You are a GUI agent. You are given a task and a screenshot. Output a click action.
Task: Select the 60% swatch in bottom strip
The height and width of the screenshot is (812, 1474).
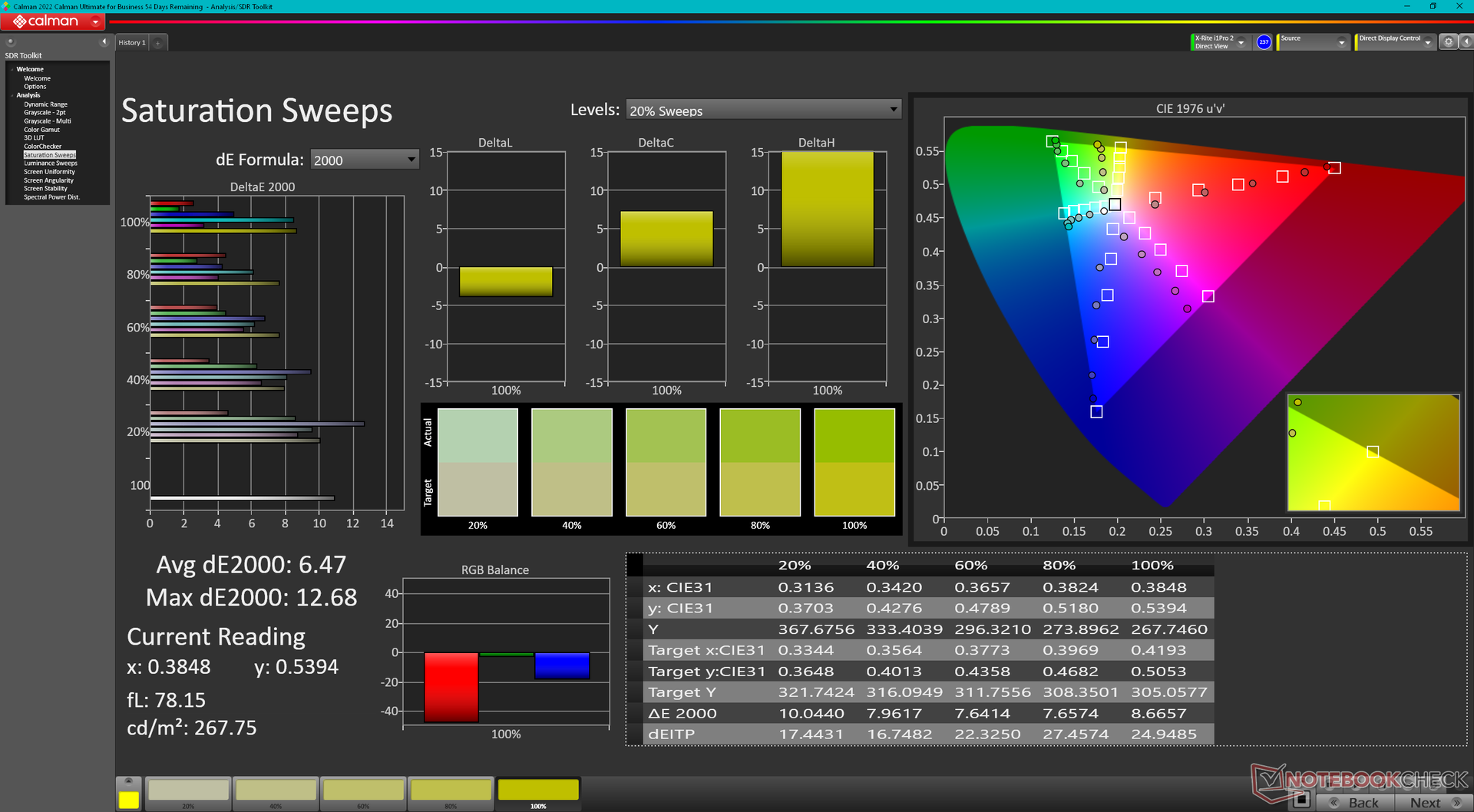[x=364, y=794]
